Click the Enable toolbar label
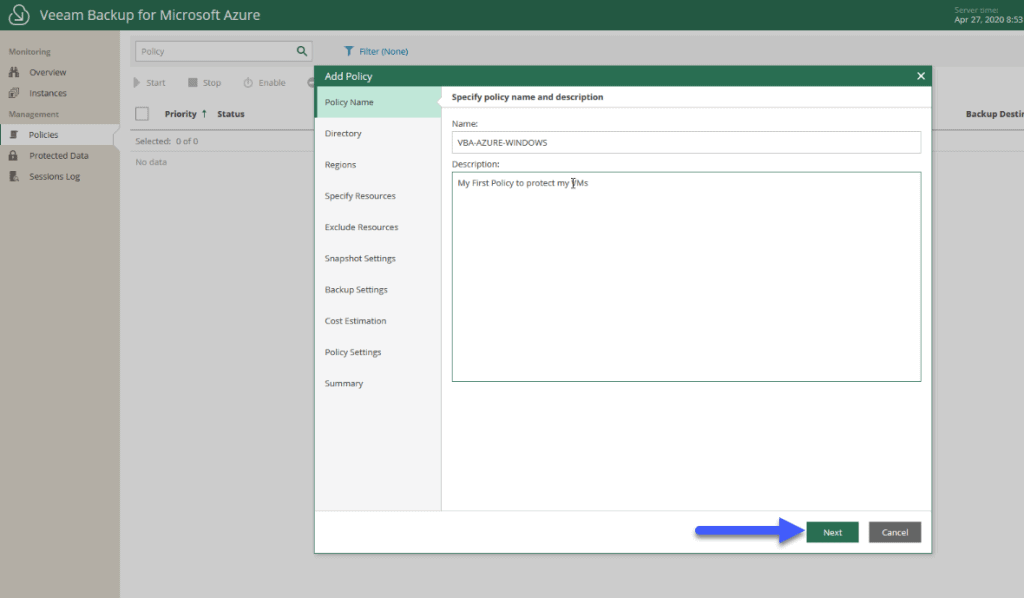 (x=272, y=82)
